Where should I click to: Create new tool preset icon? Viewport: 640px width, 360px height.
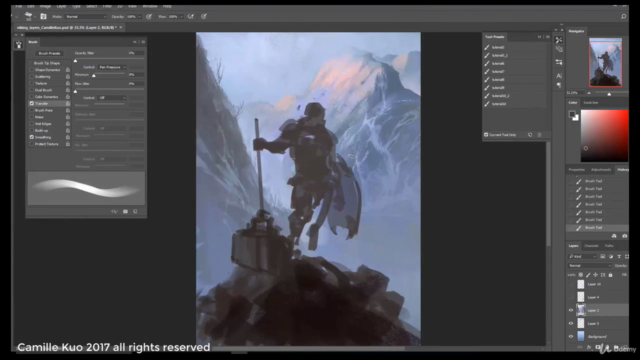click(x=530, y=135)
